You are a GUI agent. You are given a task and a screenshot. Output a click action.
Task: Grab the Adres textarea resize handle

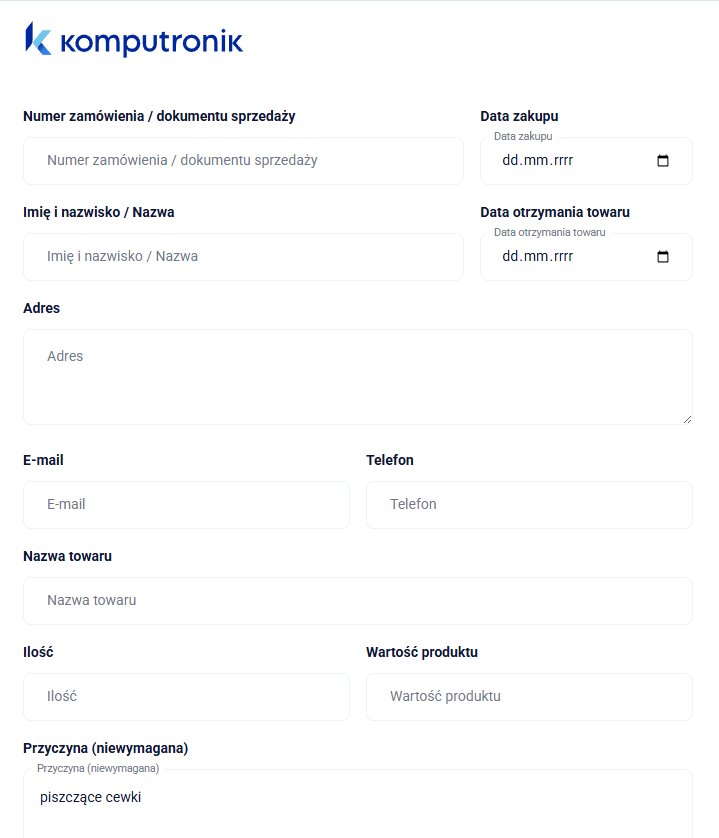tap(687, 419)
